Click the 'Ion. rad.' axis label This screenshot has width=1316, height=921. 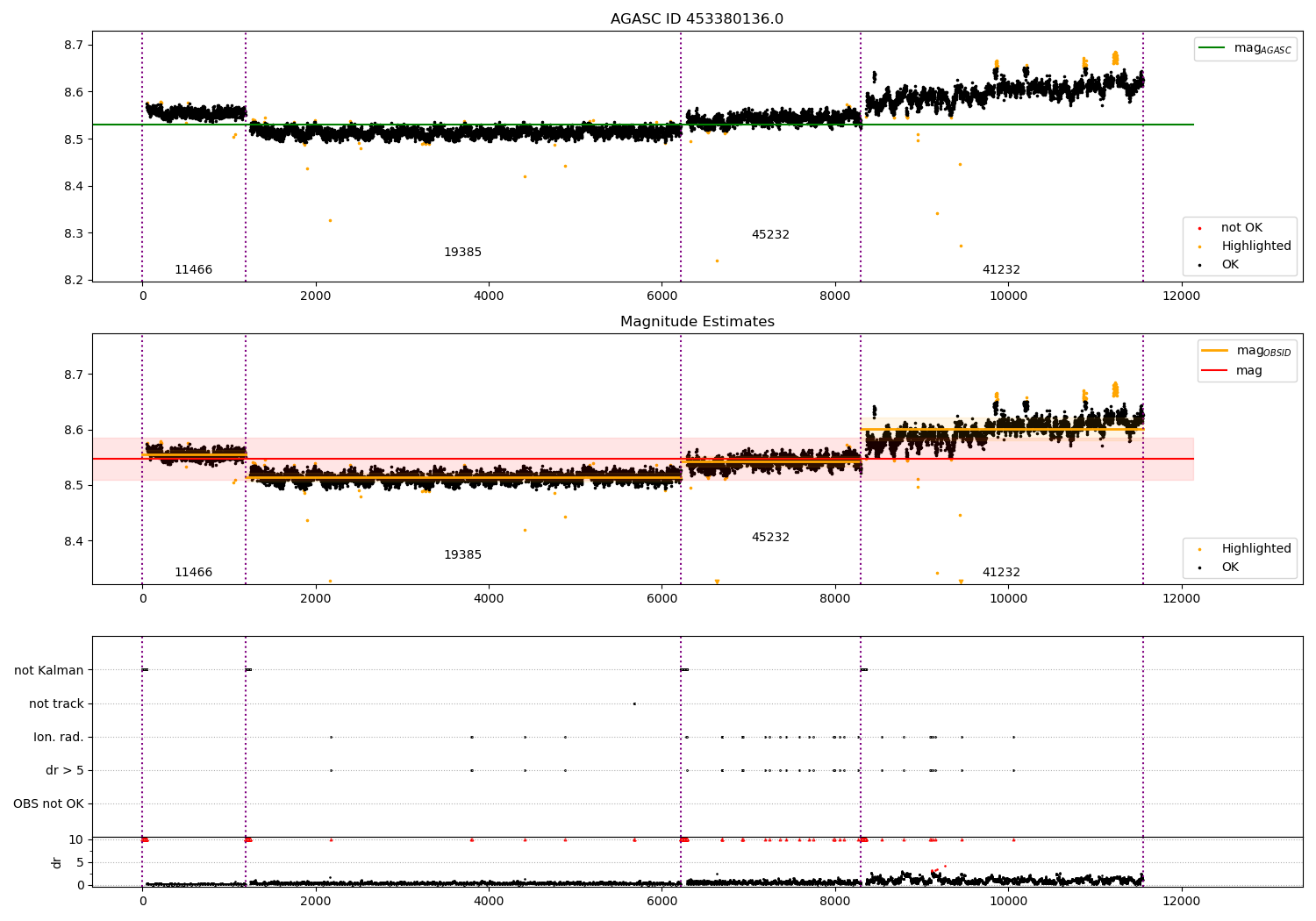59,737
